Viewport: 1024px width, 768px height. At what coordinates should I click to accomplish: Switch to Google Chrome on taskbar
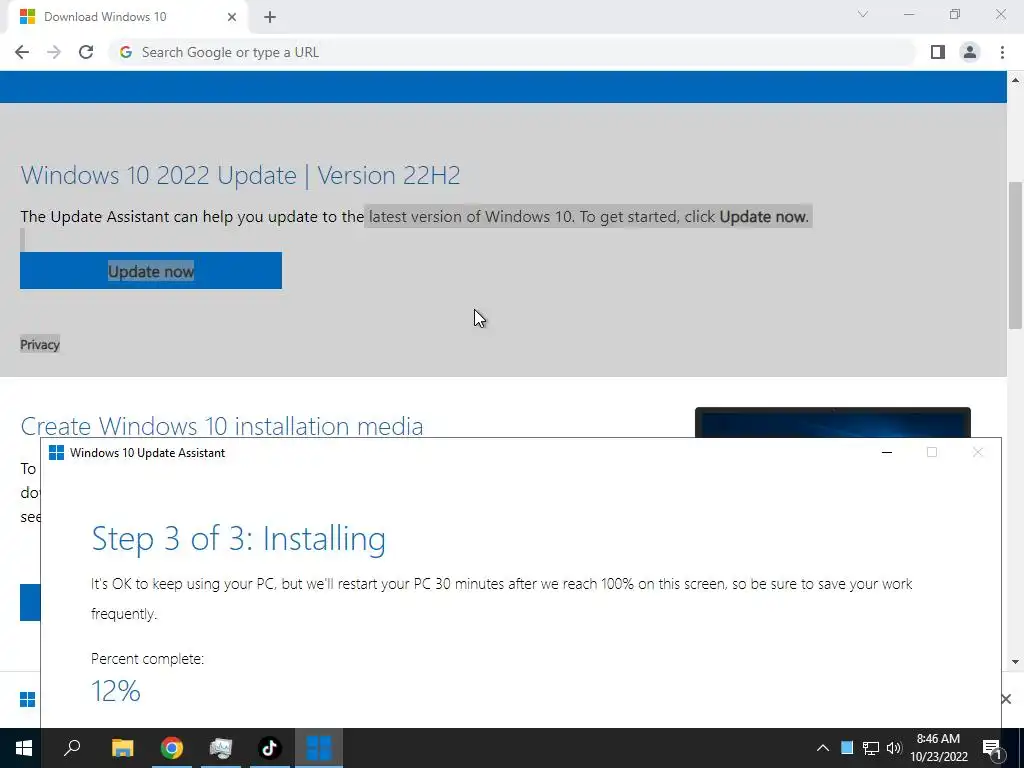coord(172,748)
